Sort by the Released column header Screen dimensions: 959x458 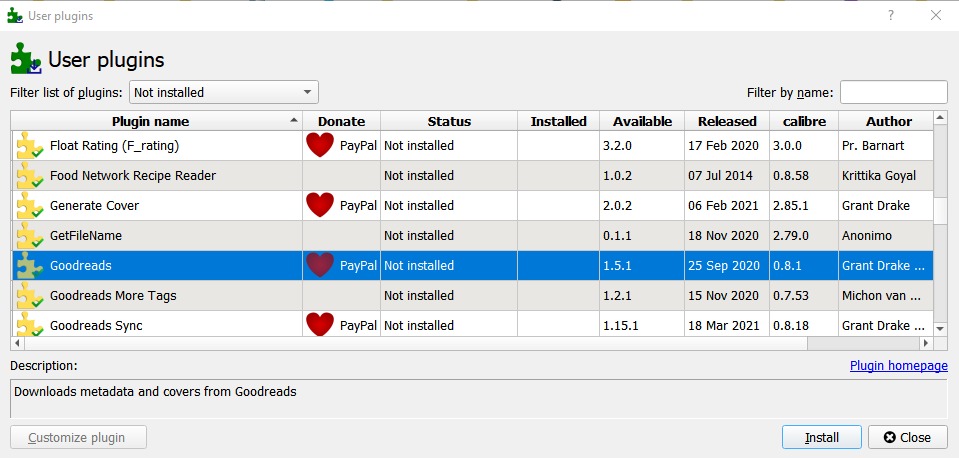(727, 121)
